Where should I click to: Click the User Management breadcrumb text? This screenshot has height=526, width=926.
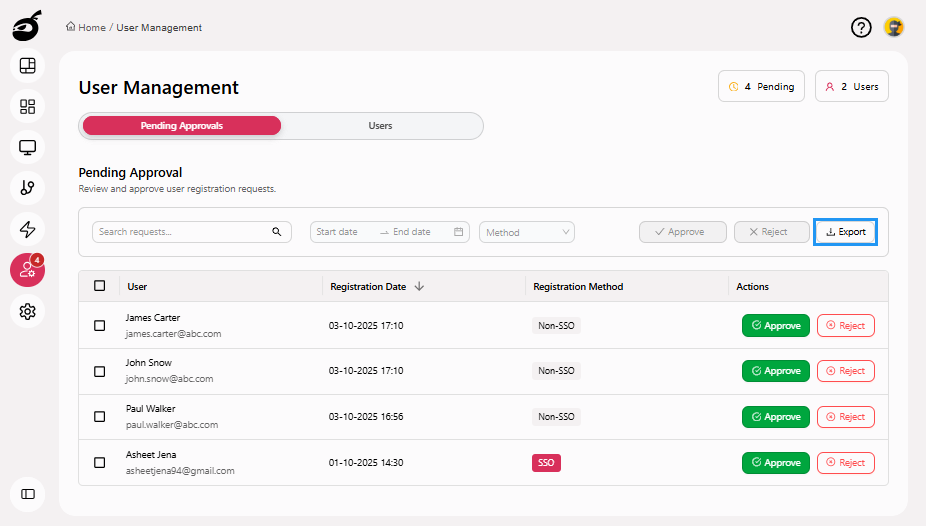click(159, 27)
